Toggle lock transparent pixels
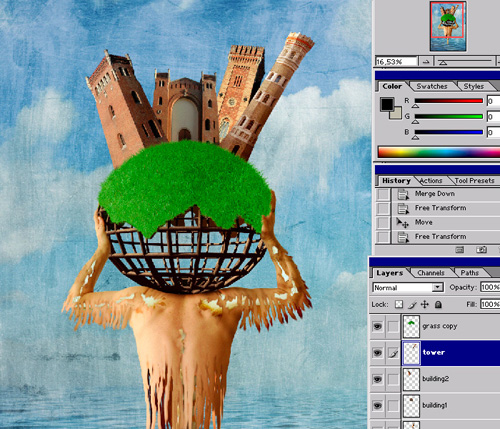 [x=399, y=304]
